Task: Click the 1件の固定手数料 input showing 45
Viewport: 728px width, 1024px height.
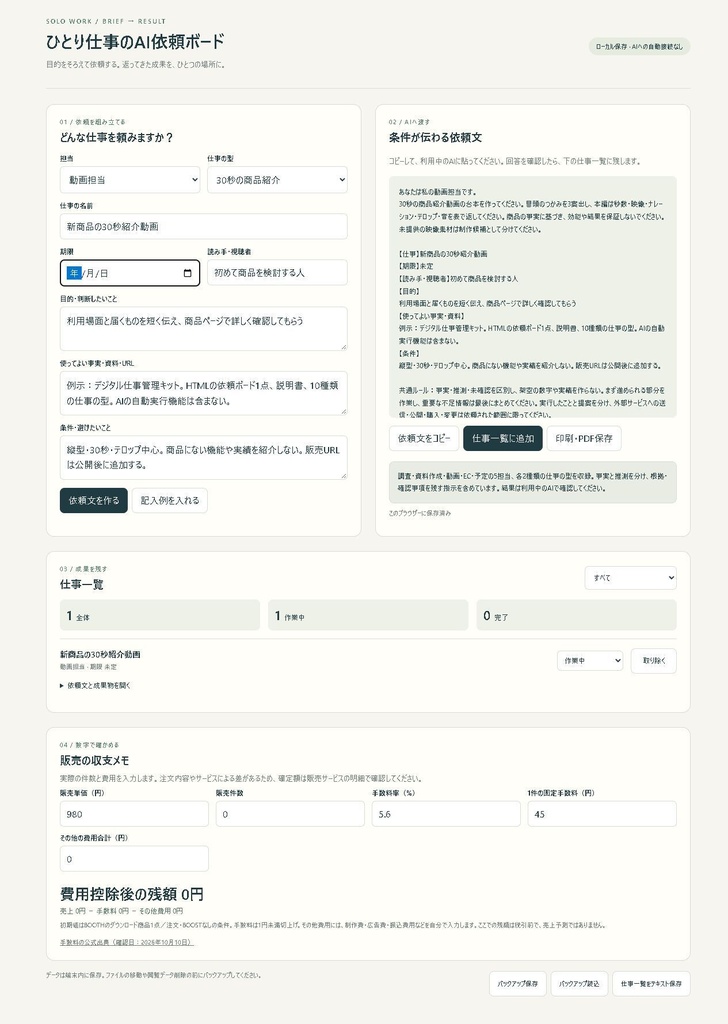Action: (x=602, y=814)
